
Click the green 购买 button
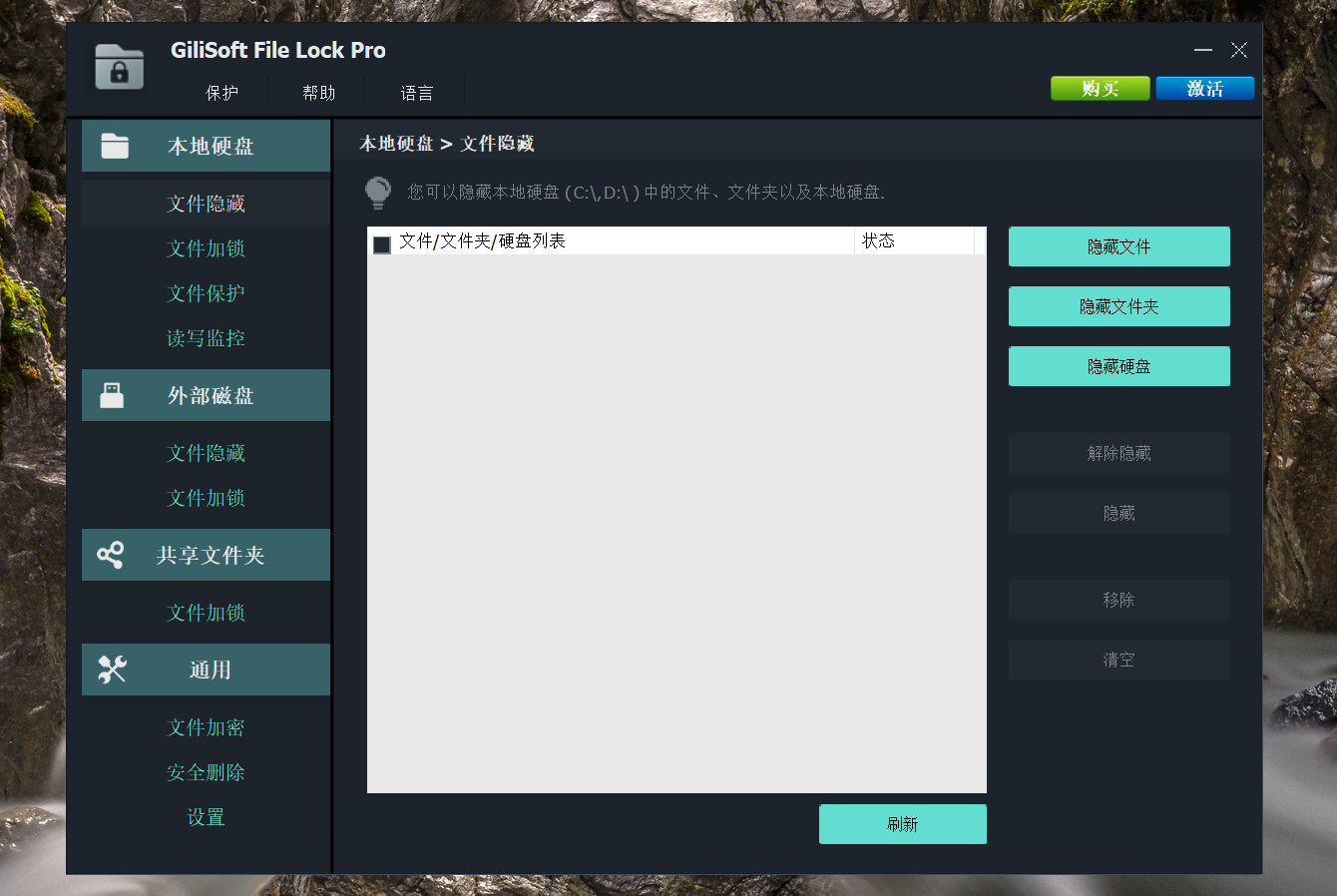(x=1101, y=89)
